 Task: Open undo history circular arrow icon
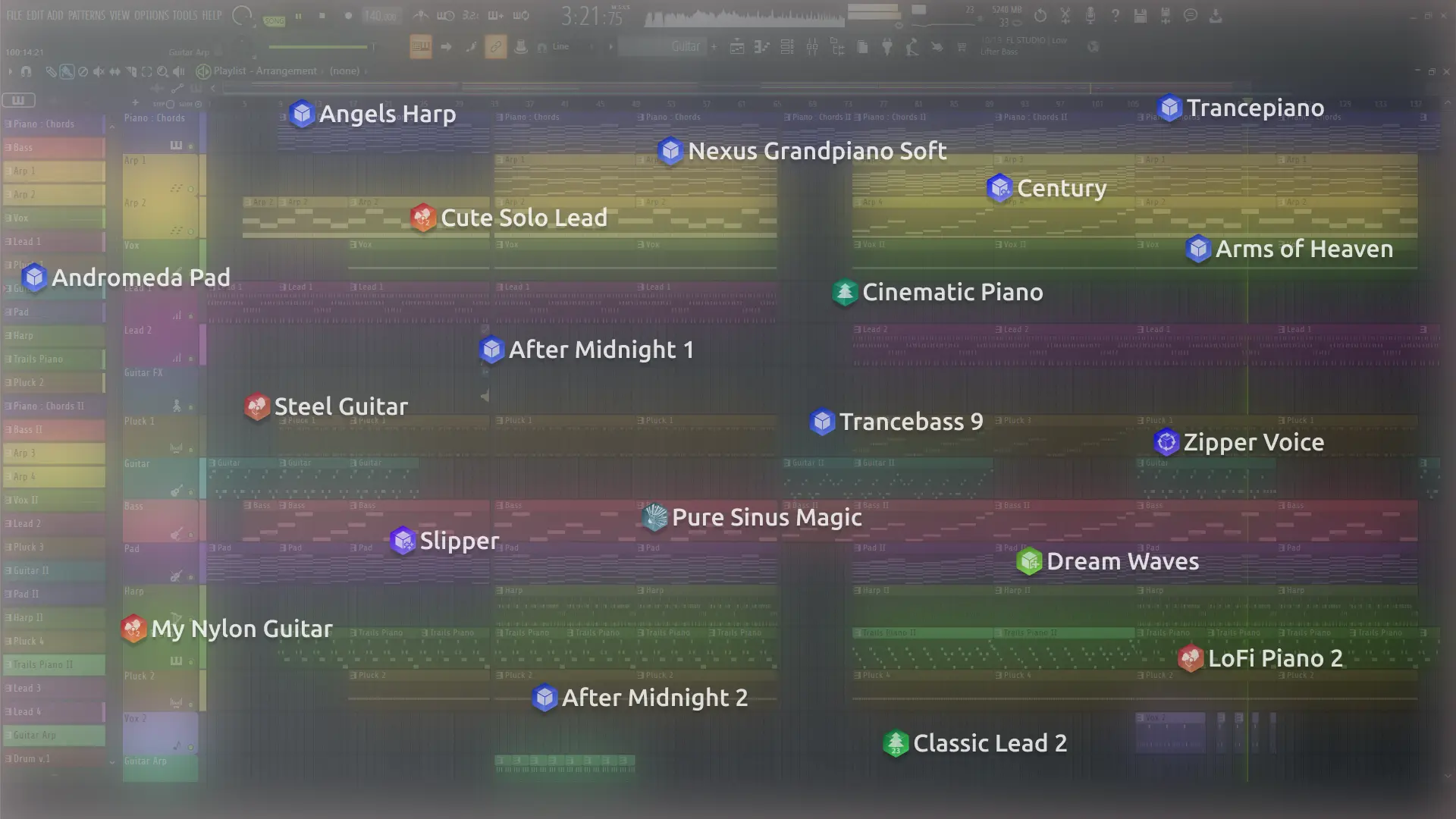point(1040,15)
